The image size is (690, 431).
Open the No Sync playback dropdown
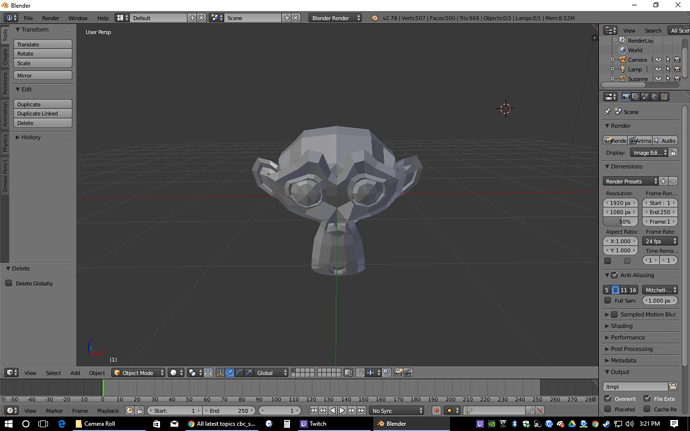click(x=397, y=410)
